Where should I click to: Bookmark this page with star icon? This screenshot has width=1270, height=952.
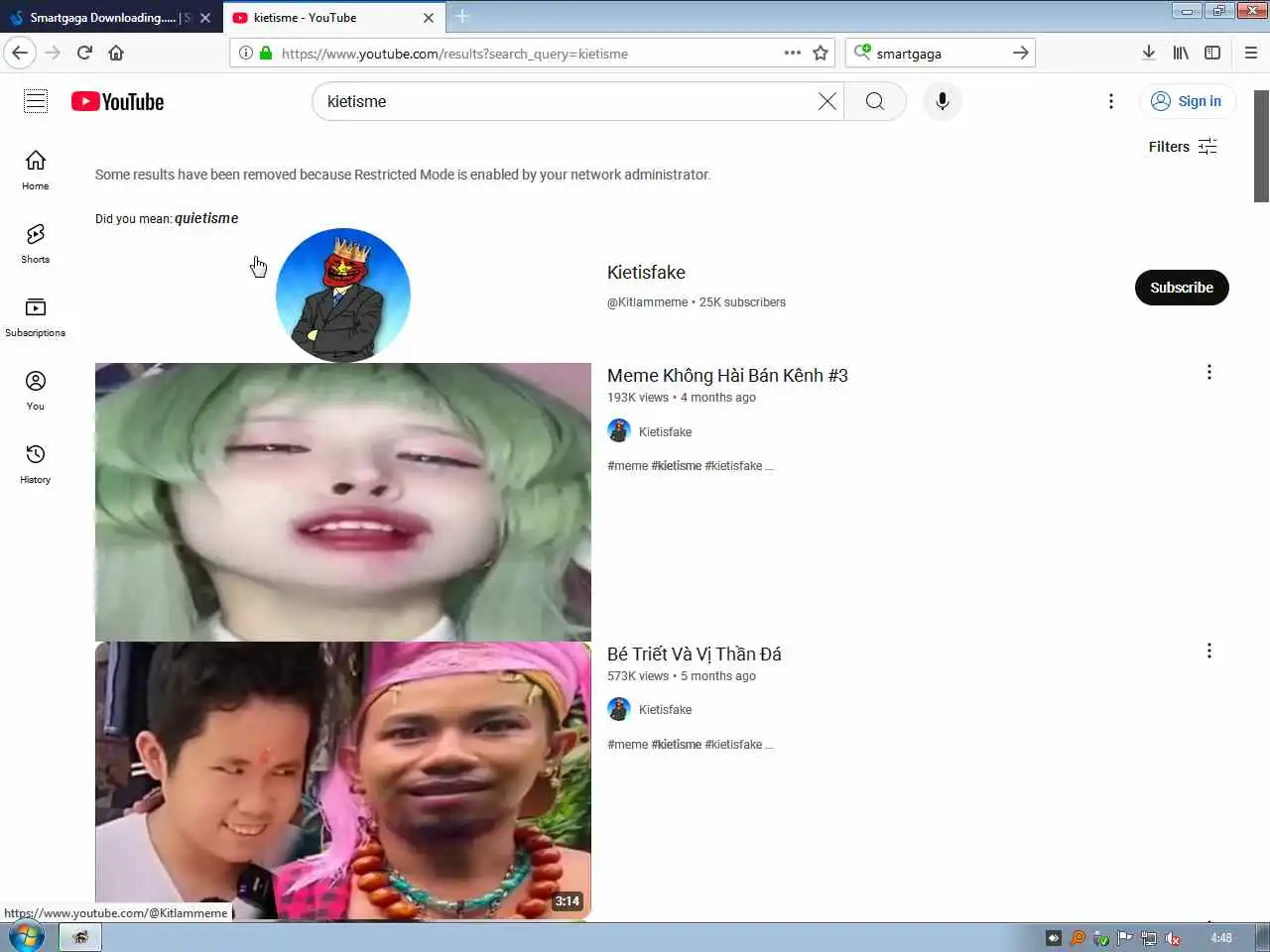[x=821, y=53]
